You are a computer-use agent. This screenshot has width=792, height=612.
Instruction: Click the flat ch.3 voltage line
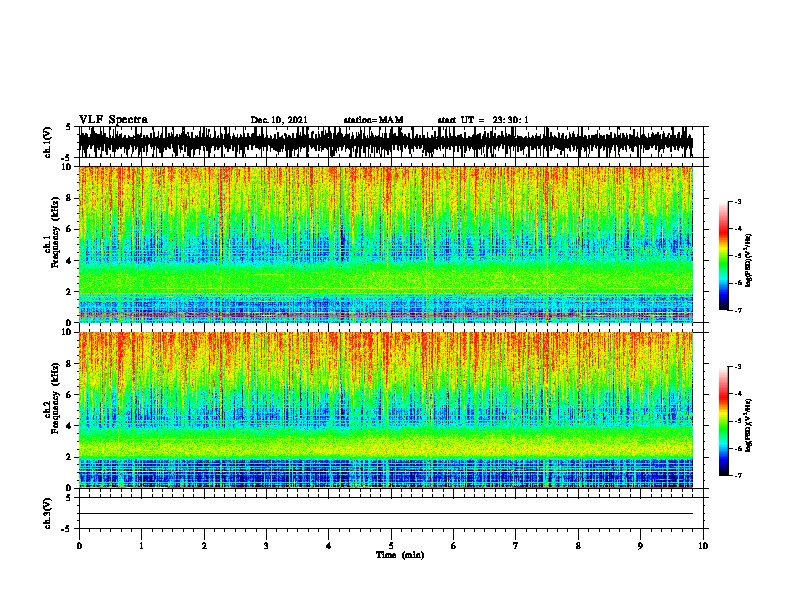386,514
